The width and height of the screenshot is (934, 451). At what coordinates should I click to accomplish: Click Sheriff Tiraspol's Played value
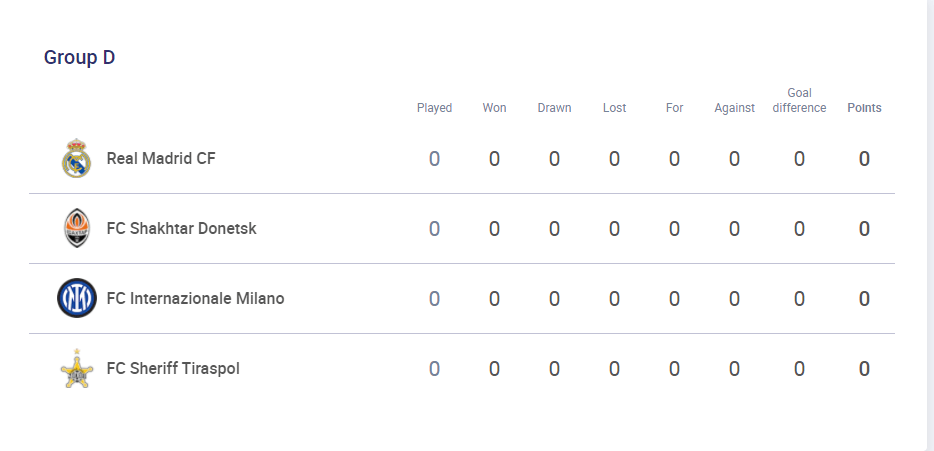pyautogui.click(x=434, y=369)
